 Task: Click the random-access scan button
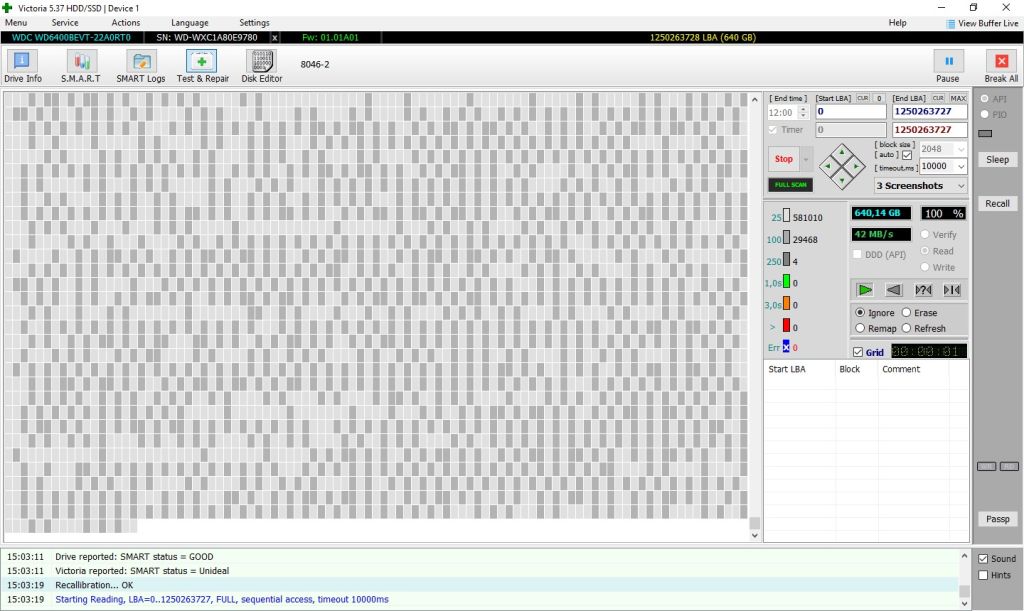(x=923, y=290)
